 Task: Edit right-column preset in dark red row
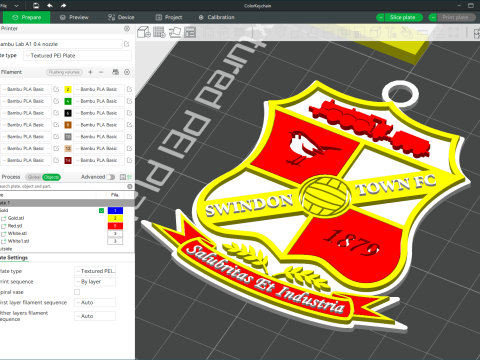pos(129,160)
